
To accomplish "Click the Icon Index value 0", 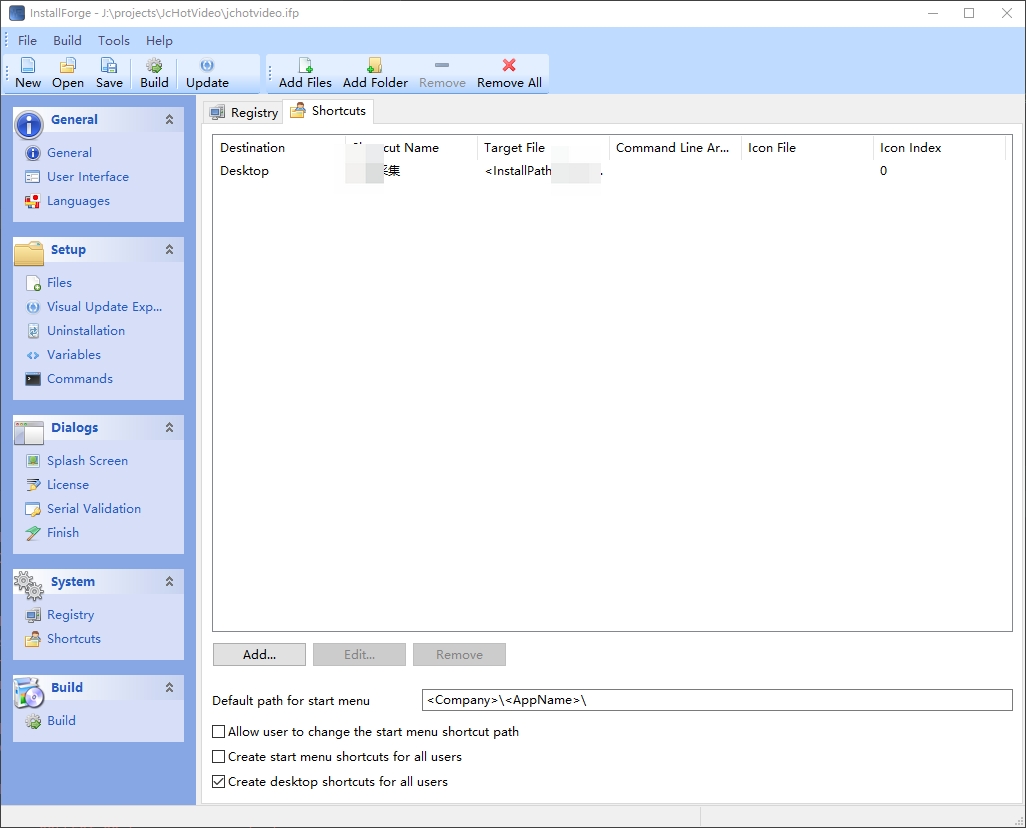I will [883, 171].
